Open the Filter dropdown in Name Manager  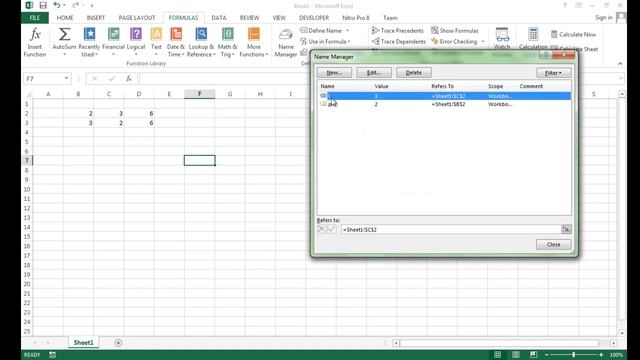click(553, 73)
